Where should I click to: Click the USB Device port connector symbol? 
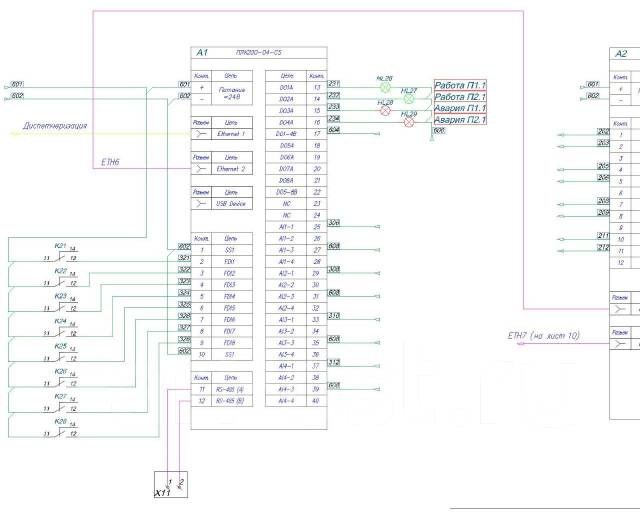coord(200,203)
